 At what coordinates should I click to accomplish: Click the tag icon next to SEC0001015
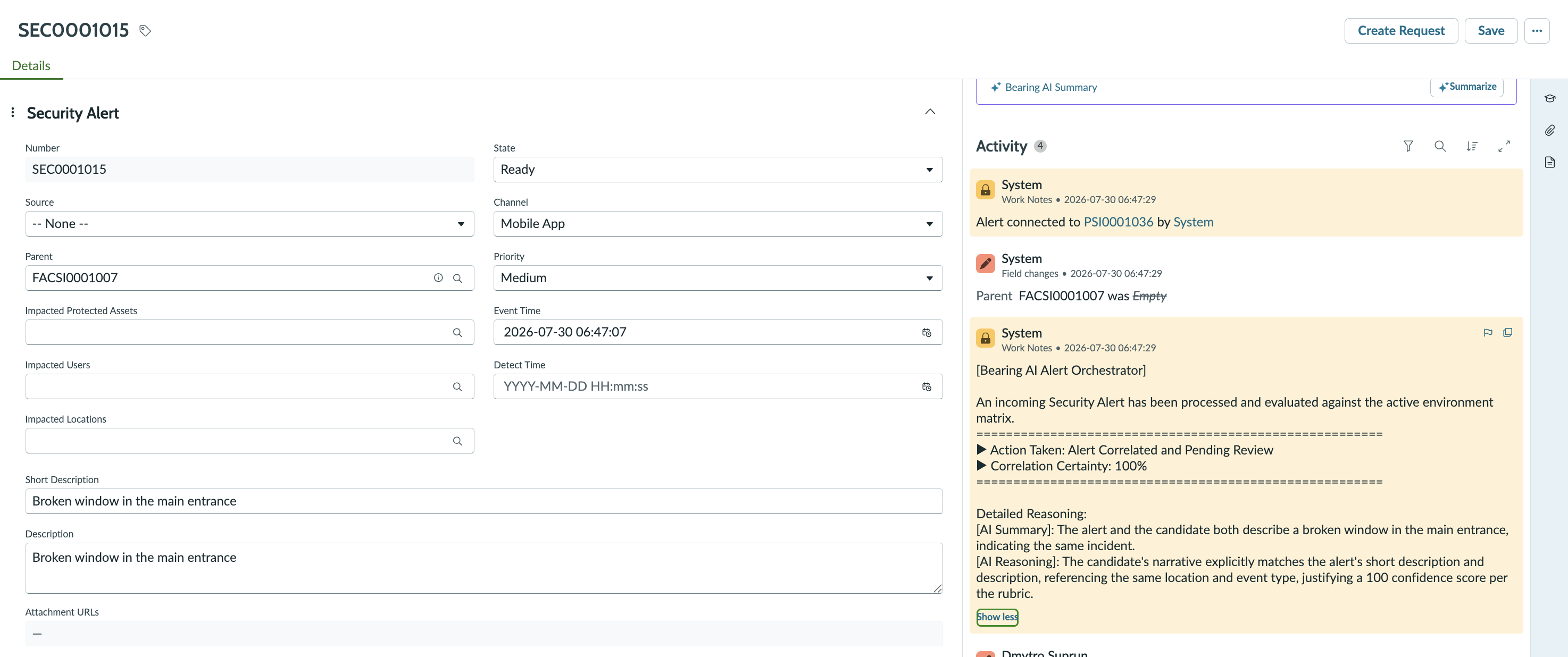click(145, 30)
